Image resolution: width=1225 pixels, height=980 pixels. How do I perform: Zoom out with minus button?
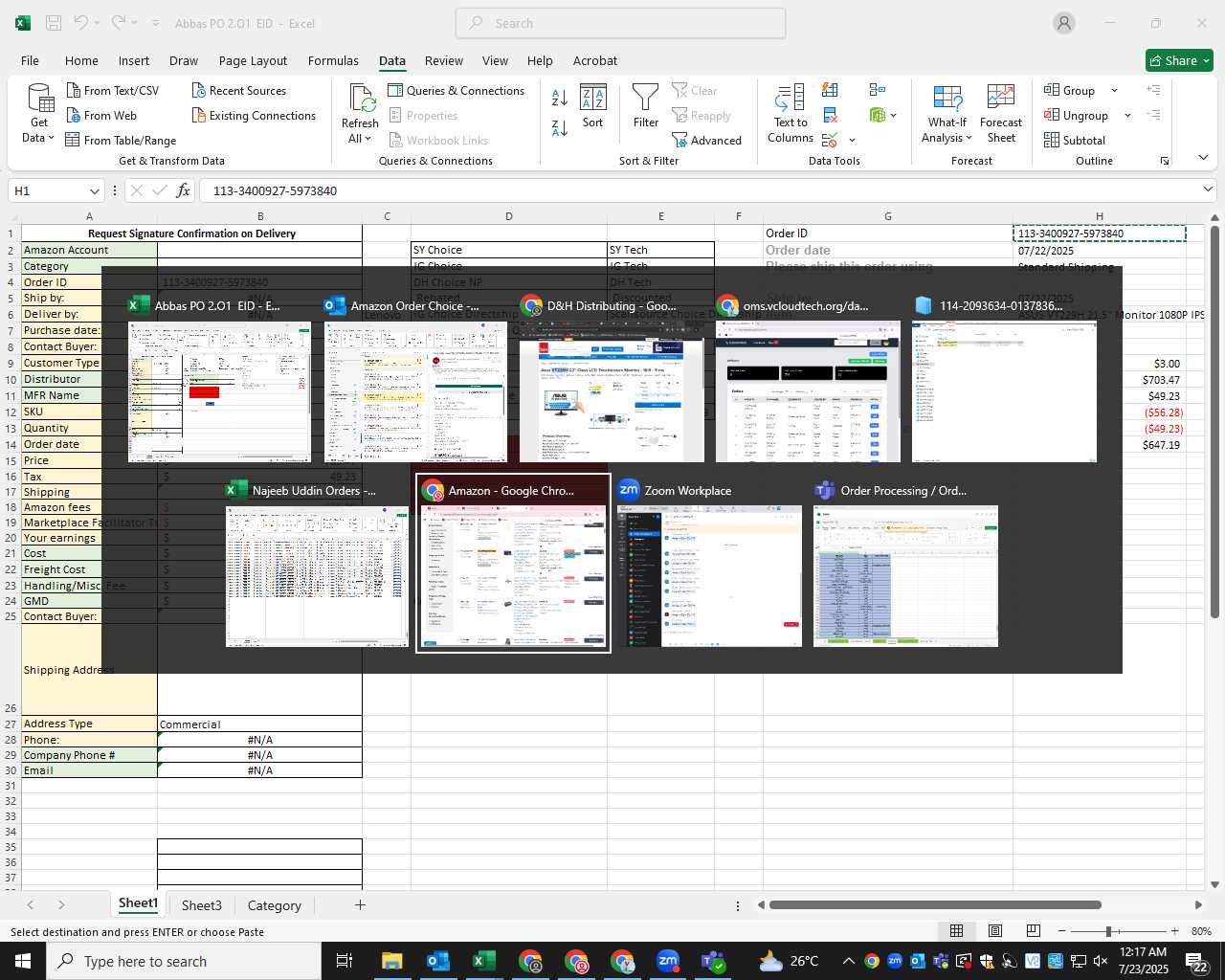(1062, 931)
